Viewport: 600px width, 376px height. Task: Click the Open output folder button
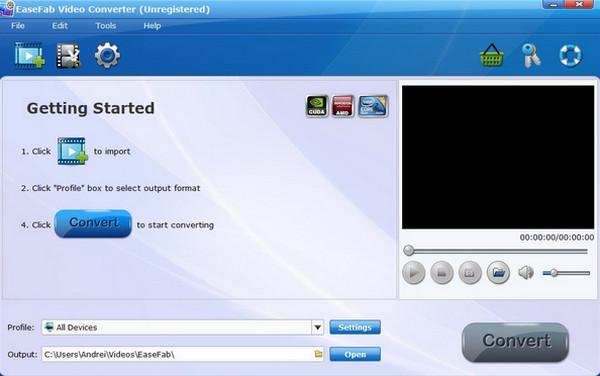(x=355, y=355)
